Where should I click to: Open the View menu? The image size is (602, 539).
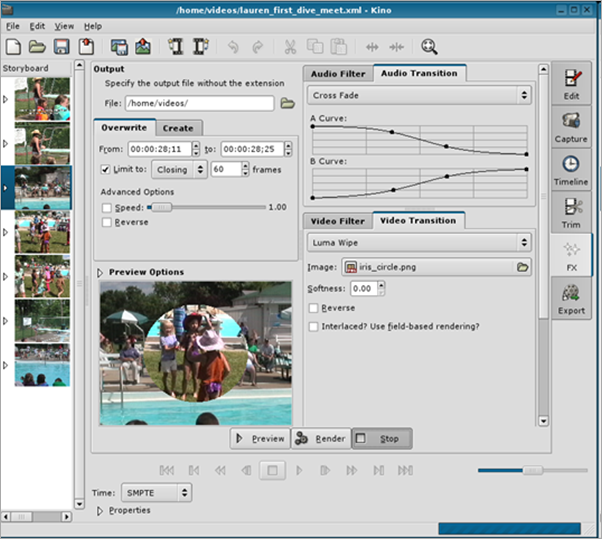(x=64, y=25)
